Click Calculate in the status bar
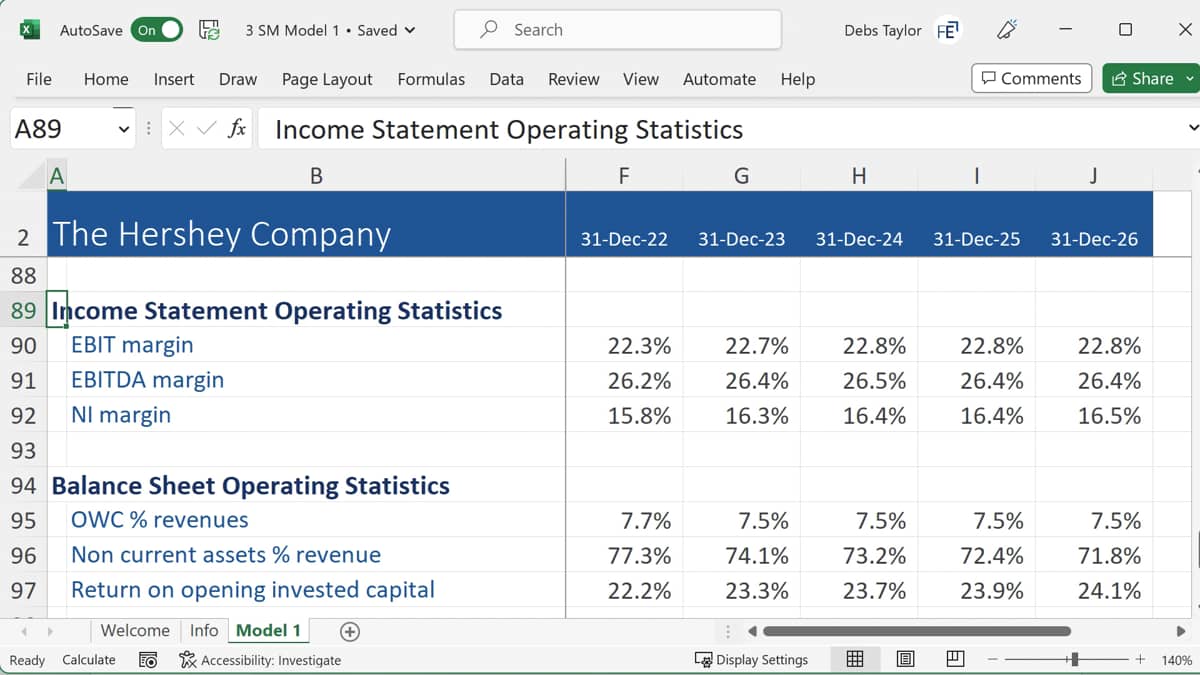The height and width of the screenshot is (675, 1200). pos(88,660)
